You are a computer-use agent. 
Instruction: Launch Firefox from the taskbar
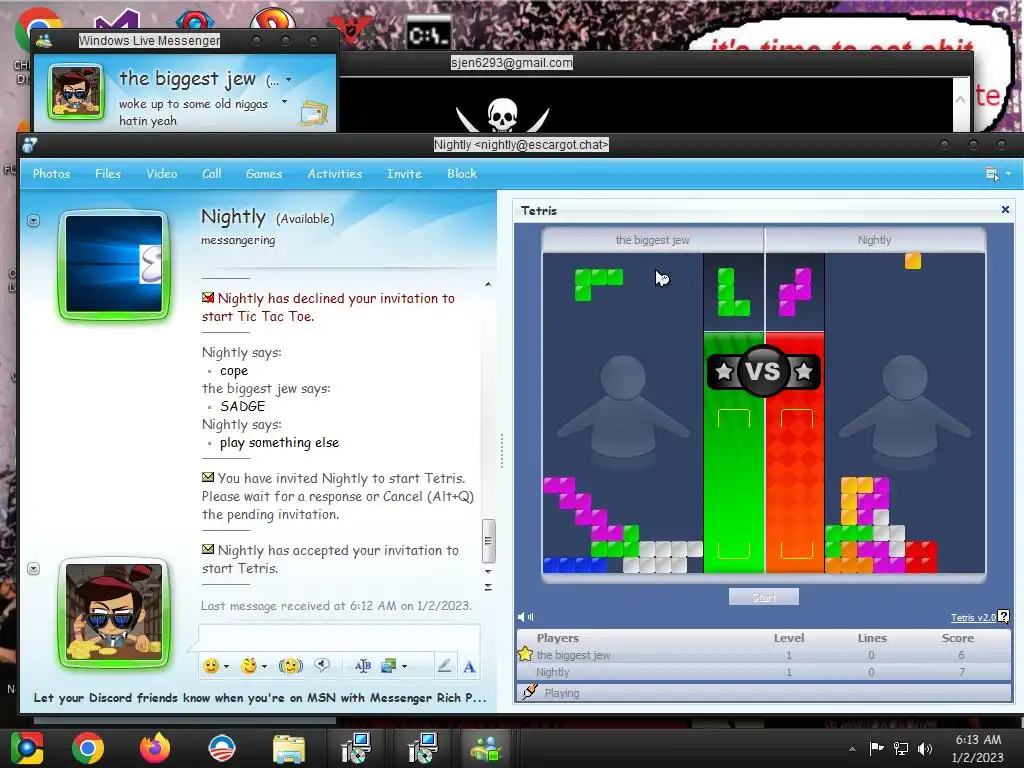point(155,748)
